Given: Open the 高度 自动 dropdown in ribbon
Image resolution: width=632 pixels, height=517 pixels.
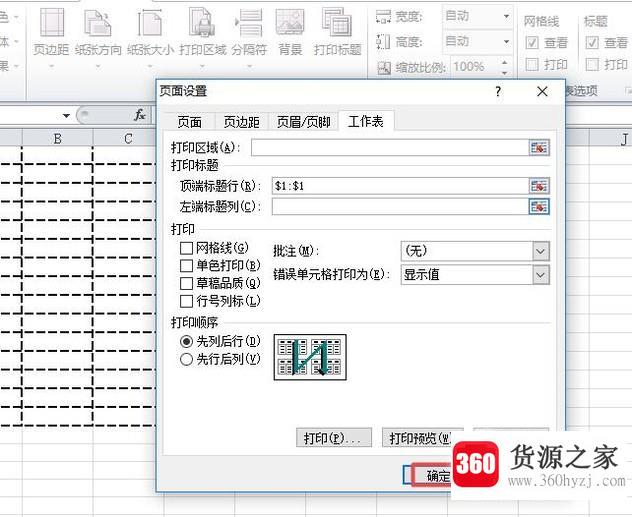Looking at the screenshot, I should pyautogui.click(x=506, y=42).
